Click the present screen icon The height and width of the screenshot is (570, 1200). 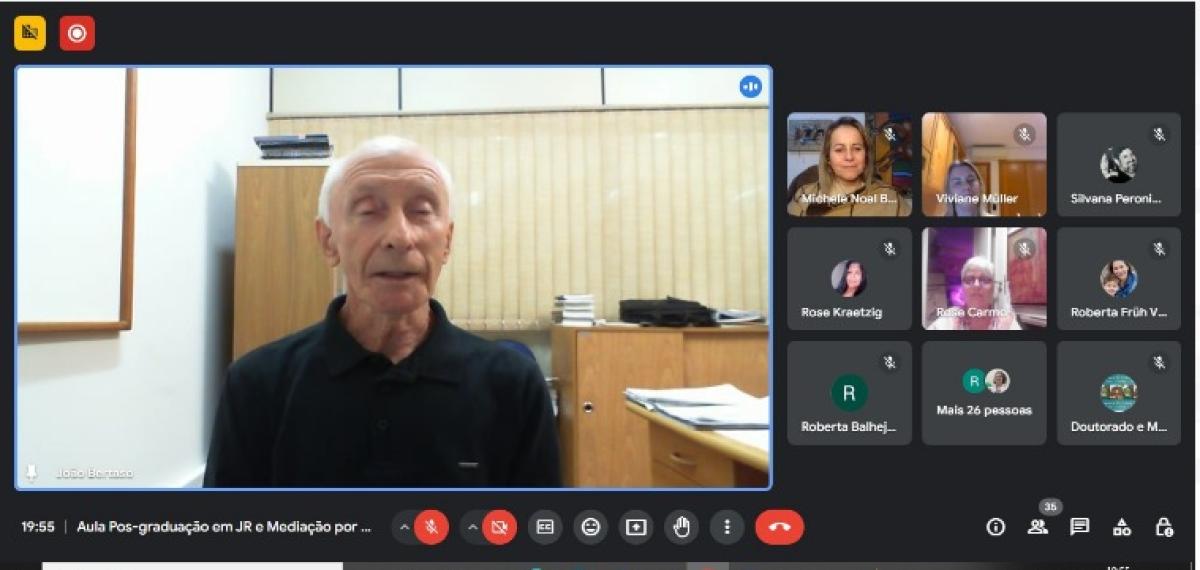coord(636,527)
